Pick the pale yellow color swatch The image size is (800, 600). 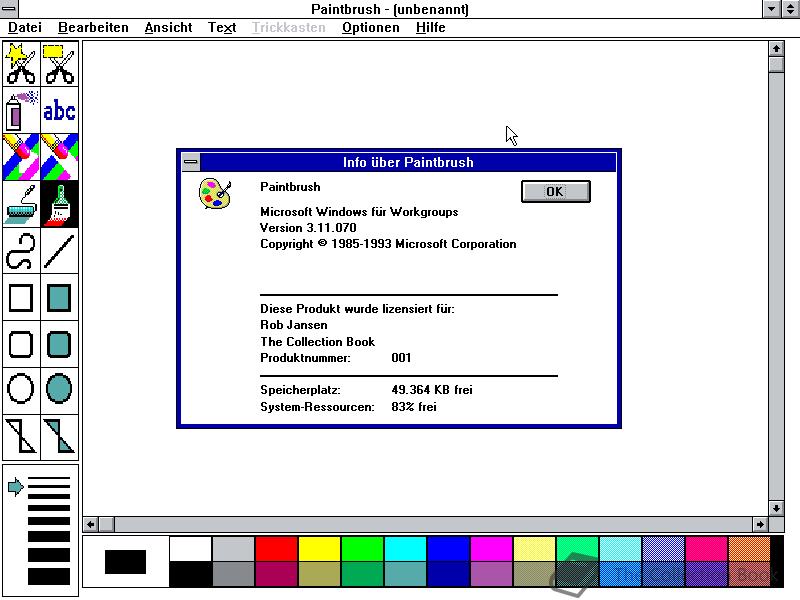[534, 548]
